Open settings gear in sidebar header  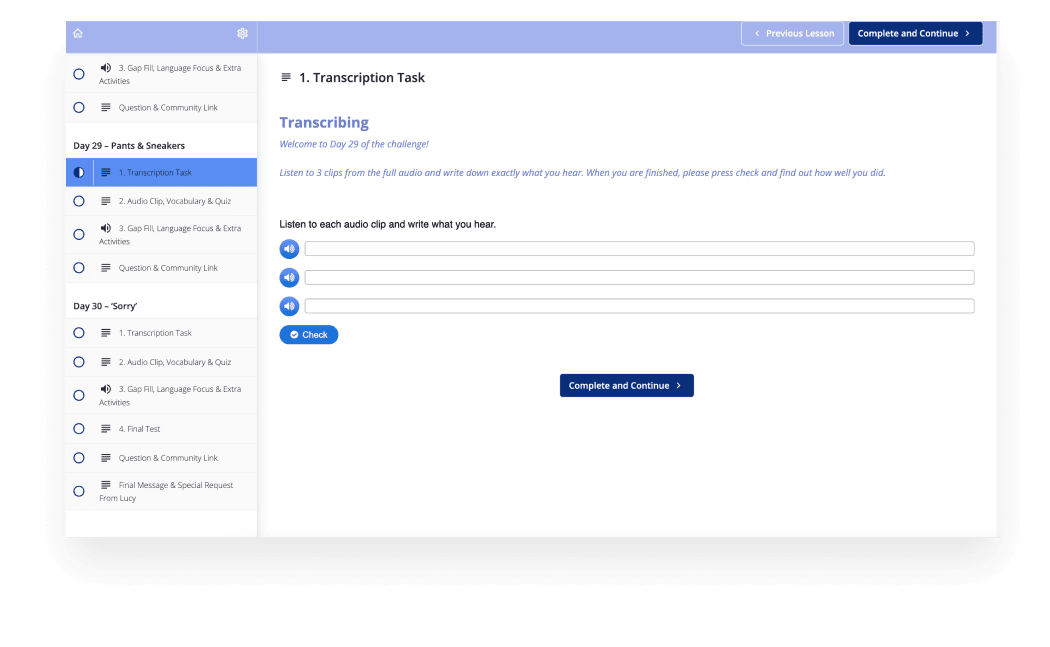242,33
